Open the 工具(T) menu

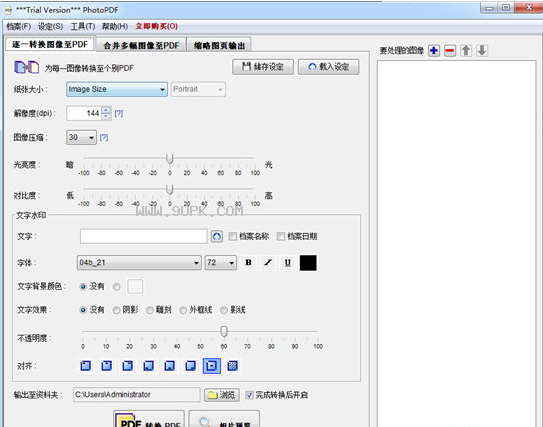[83, 26]
